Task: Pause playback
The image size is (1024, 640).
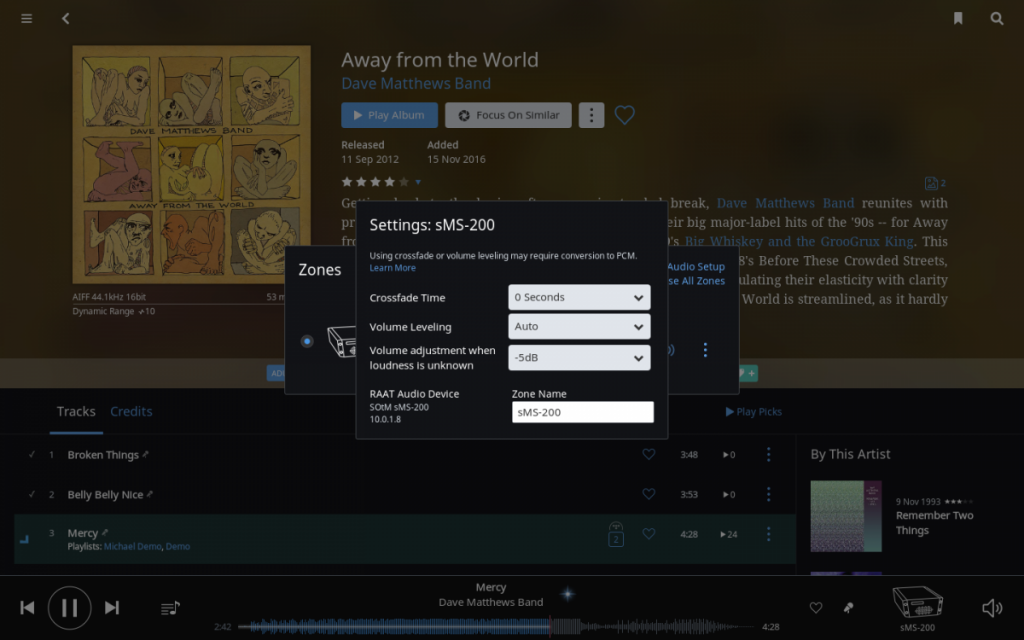Action: click(69, 607)
